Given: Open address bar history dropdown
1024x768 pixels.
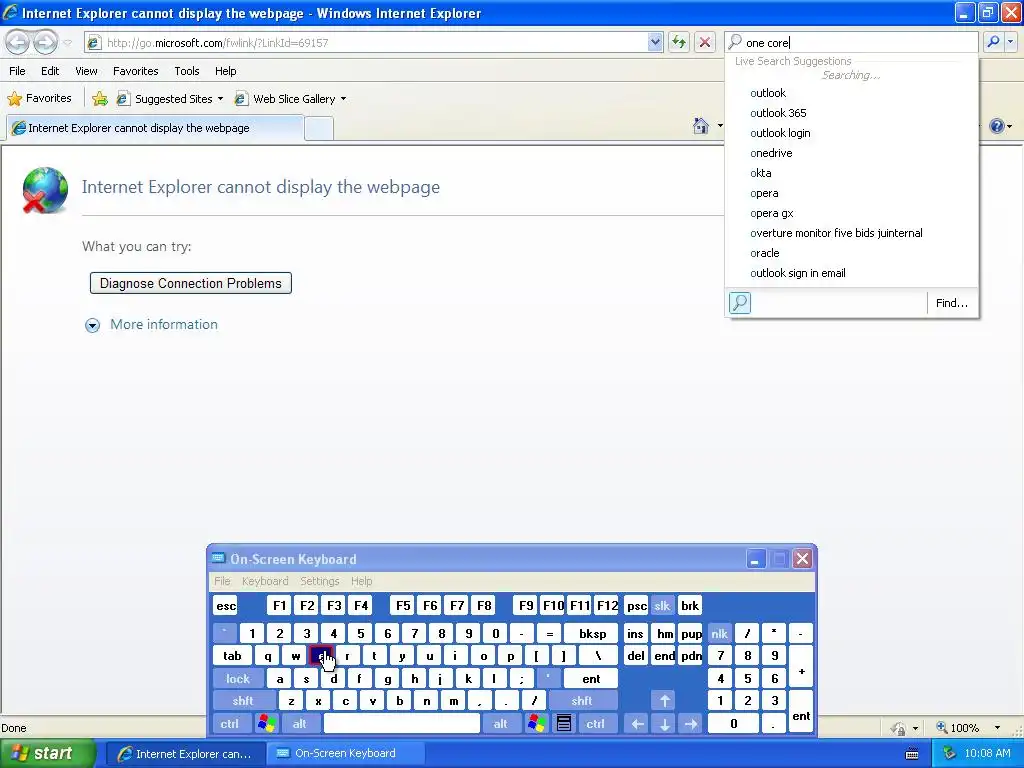Looking at the screenshot, I should coord(655,42).
